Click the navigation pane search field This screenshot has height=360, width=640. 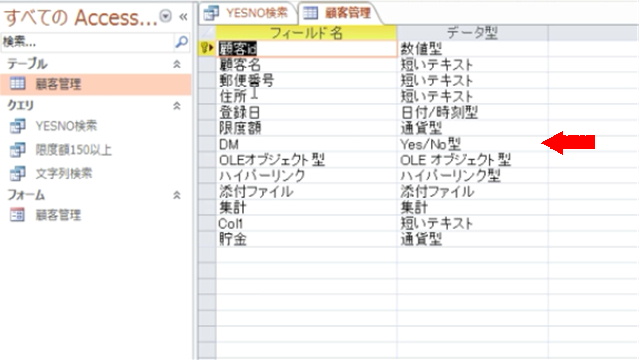tap(88, 42)
